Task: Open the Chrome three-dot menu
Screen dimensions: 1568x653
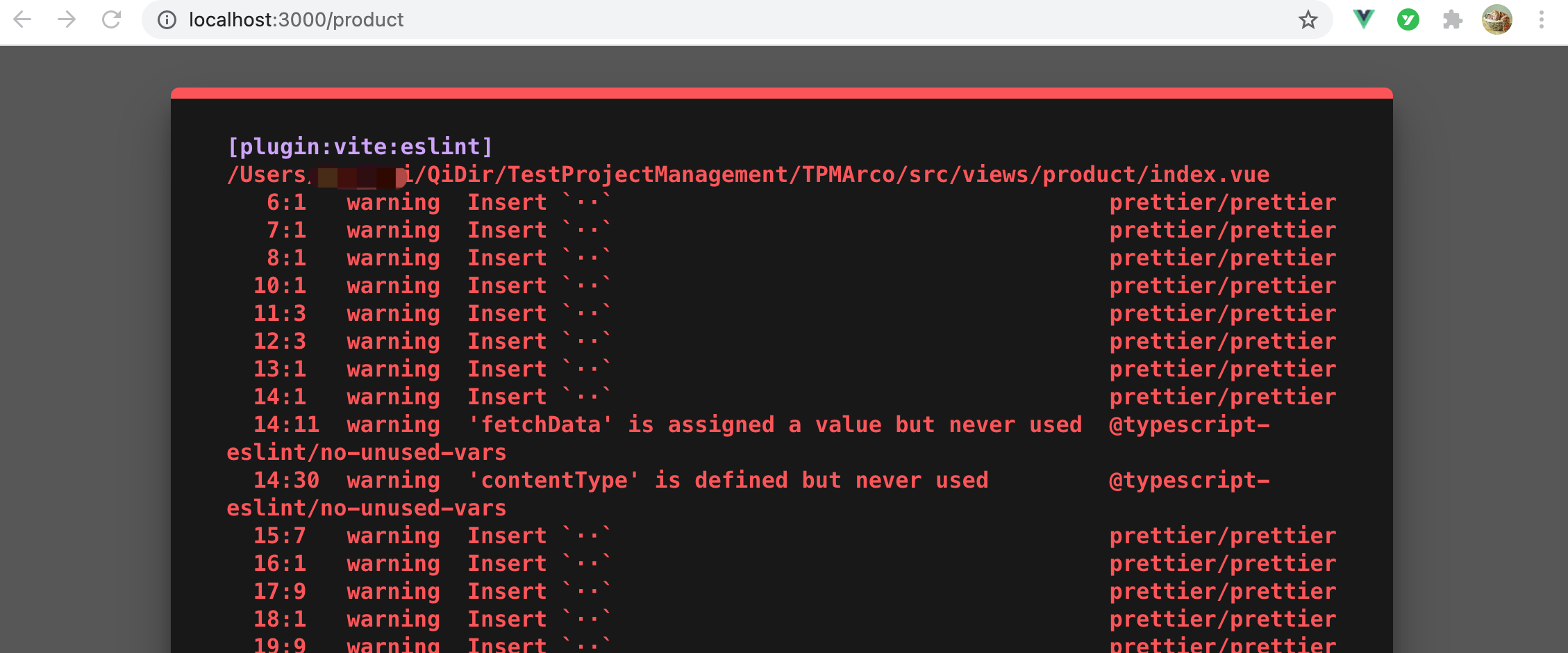Action: [x=1541, y=19]
